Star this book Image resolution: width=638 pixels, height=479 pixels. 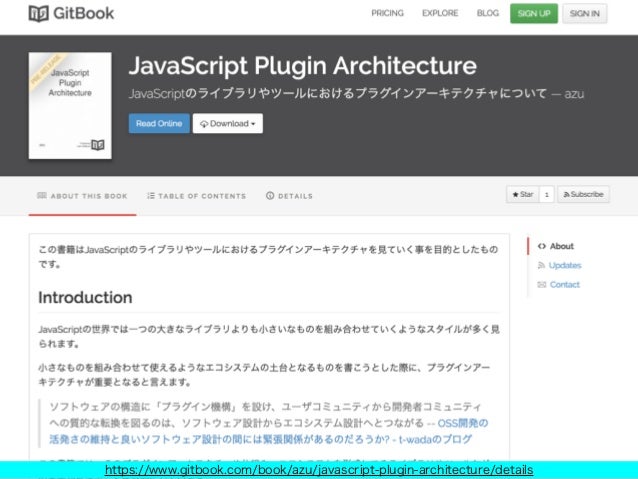pyautogui.click(x=523, y=194)
